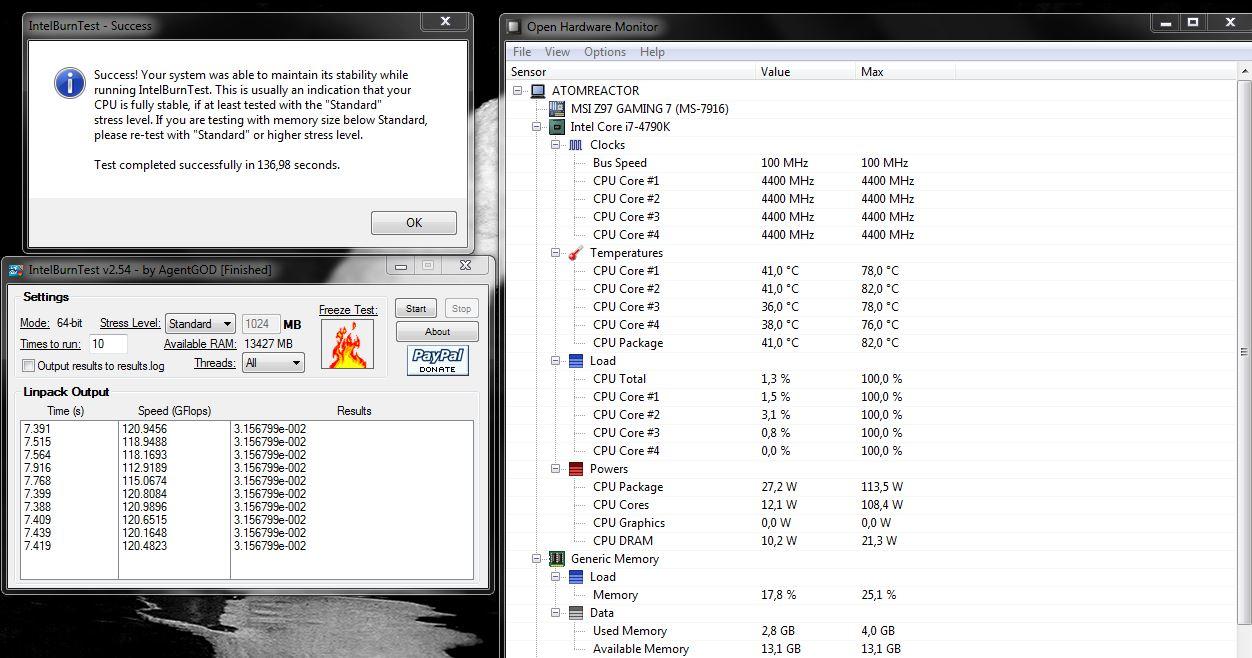This screenshot has width=1252, height=658.
Task: Collapse the Data group under Generic Memory
Action: click(x=556, y=613)
